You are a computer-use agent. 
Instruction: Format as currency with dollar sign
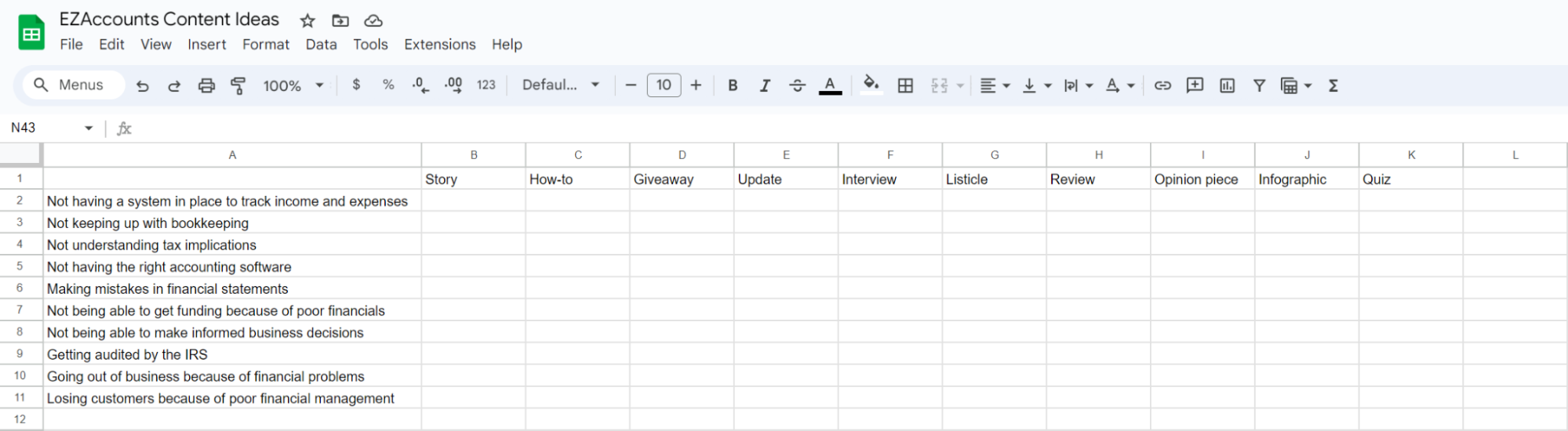click(356, 85)
